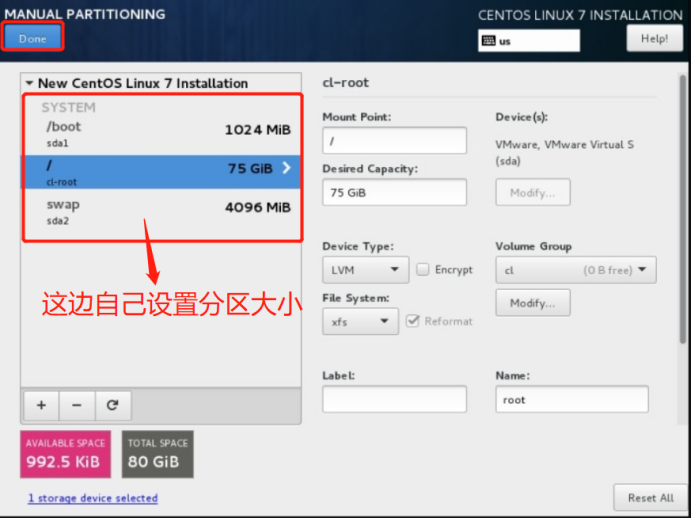Image resolution: width=692 pixels, height=518 pixels.
Task: Open the File System xfs dropdown
Action: coord(360,321)
